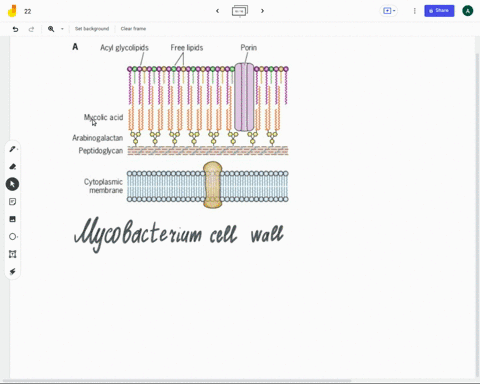The width and height of the screenshot is (480, 384).
Task: Click Clear frame
Action: coord(133,29)
